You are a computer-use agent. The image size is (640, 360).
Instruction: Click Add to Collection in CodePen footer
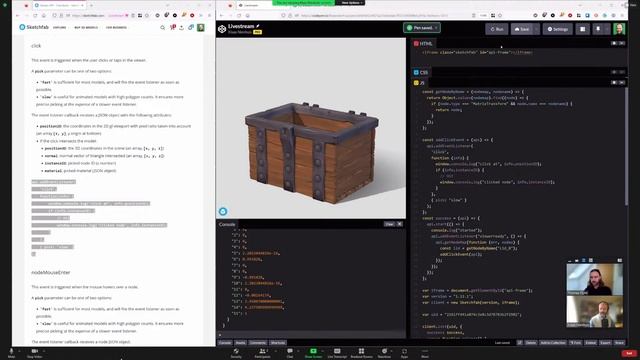coord(553,343)
